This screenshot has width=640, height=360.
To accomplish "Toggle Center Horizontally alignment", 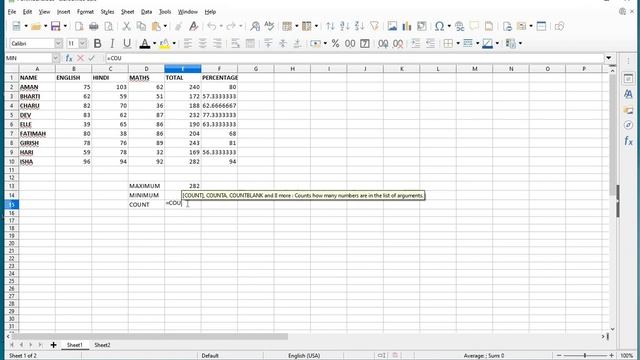I will coord(203,44).
